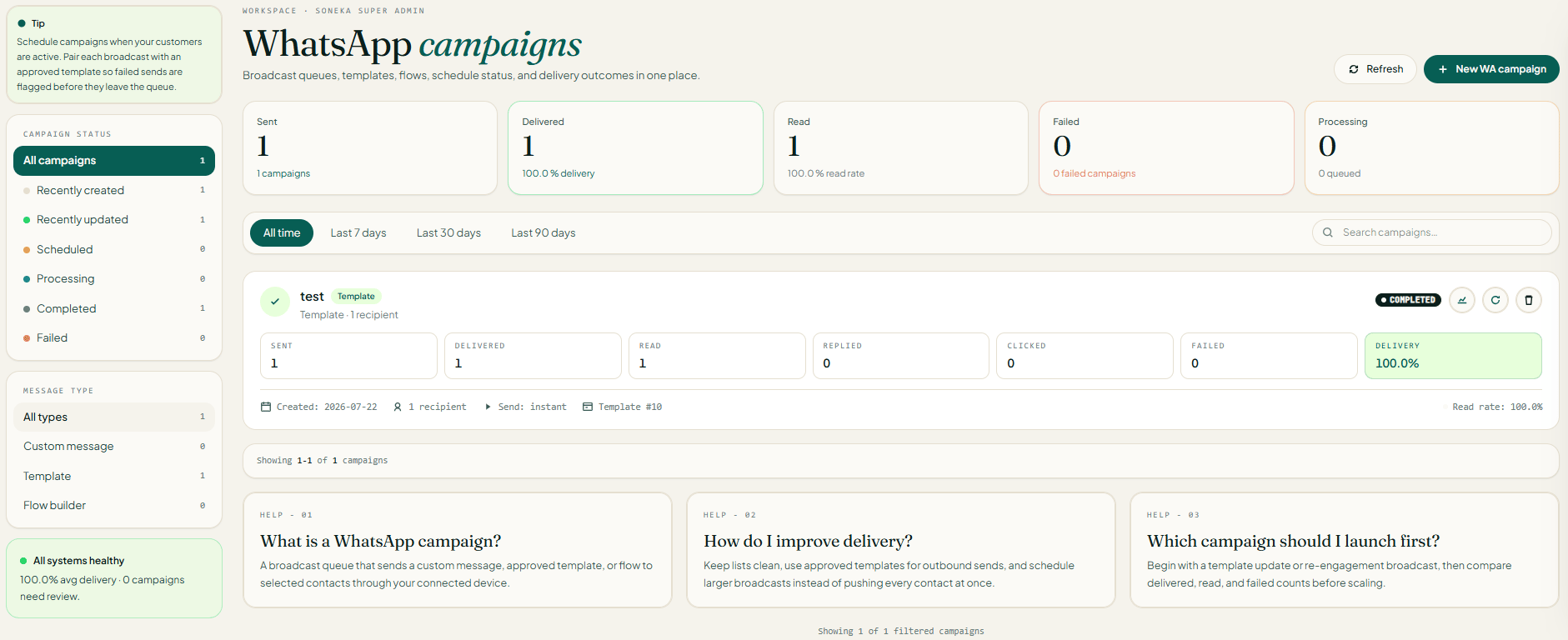Click '0 failed campaigns' text
1568x640 pixels.
[x=1094, y=173]
